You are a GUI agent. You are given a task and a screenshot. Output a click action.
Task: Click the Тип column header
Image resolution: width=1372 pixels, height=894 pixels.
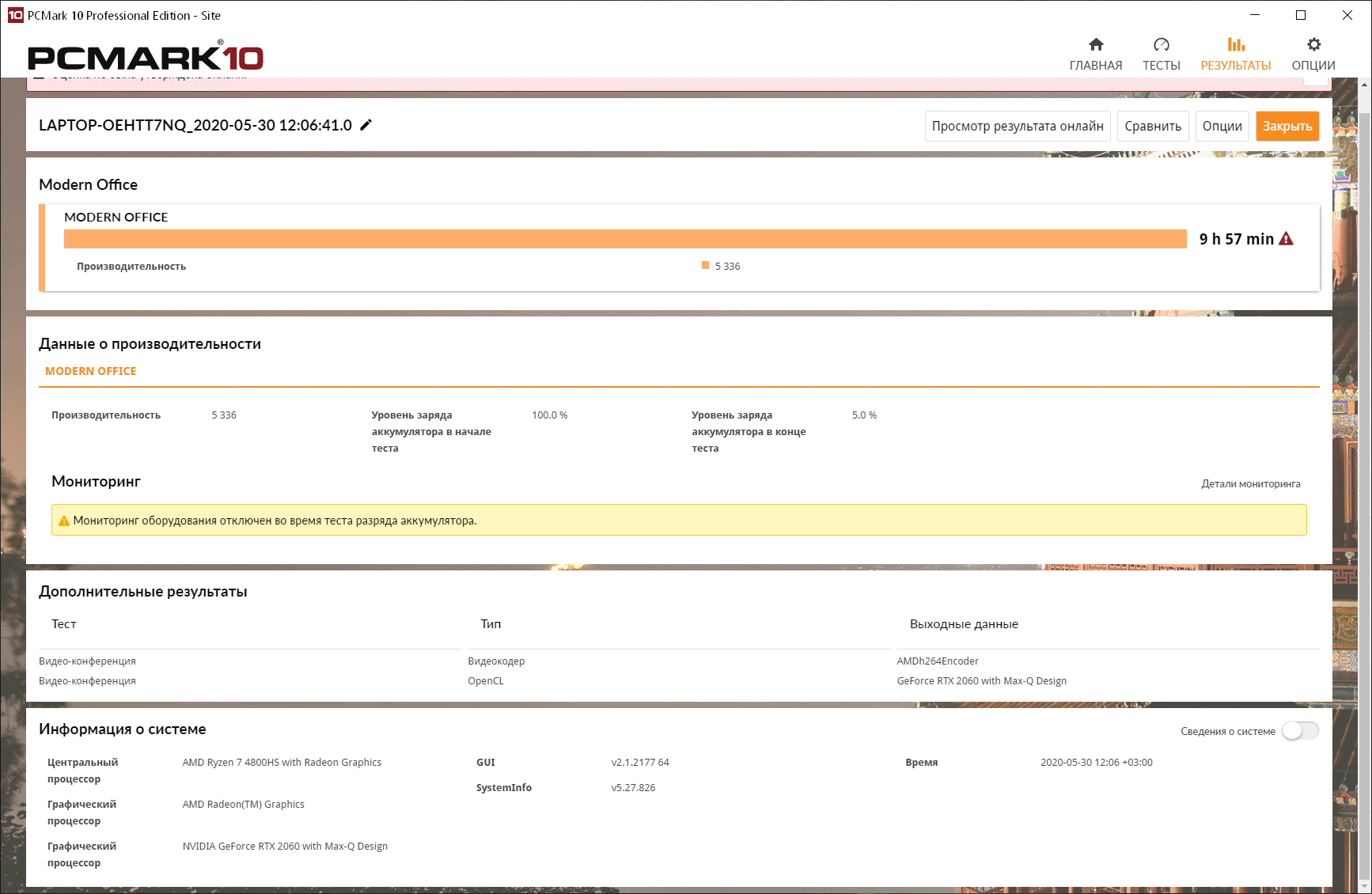click(x=491, y=624)
